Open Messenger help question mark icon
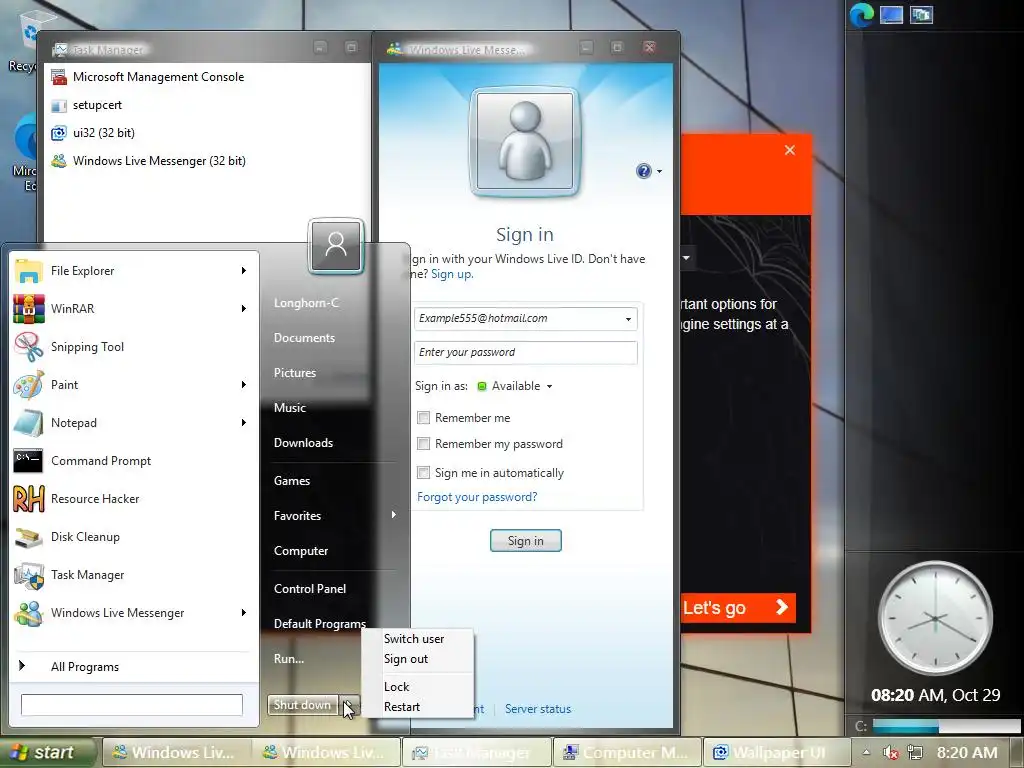 [x=643, y=171]
